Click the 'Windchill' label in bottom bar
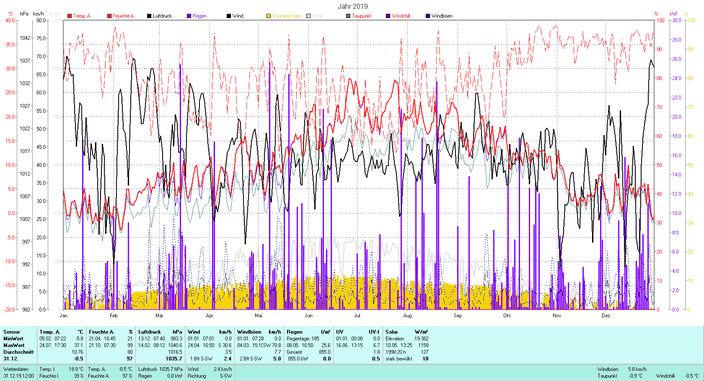The width and height of the screenshot is (704, 381). (664, 376)
